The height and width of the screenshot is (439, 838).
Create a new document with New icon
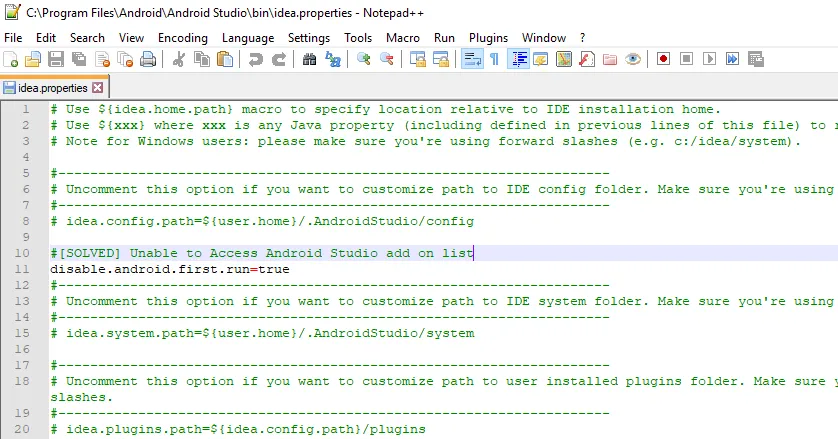click(11, 59)
